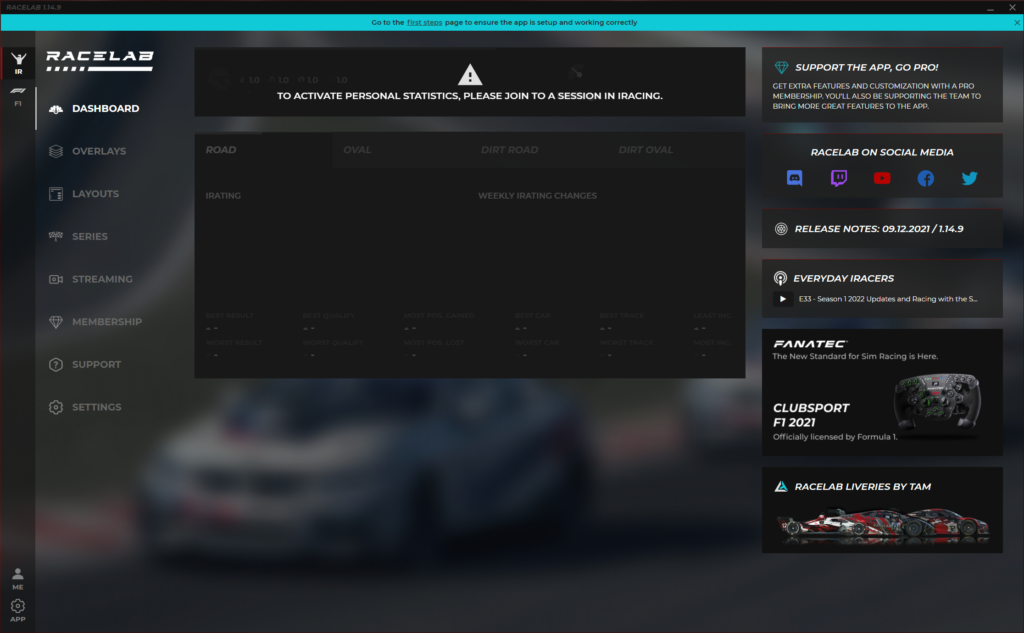Open the Fanatec ClubSport F1 2021 ad

[x=882, y=392]
